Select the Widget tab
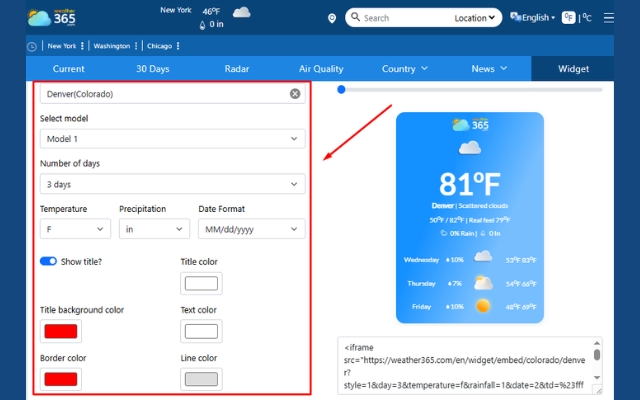The width and height of the screenshot is (640, 400). pos(573,69)
